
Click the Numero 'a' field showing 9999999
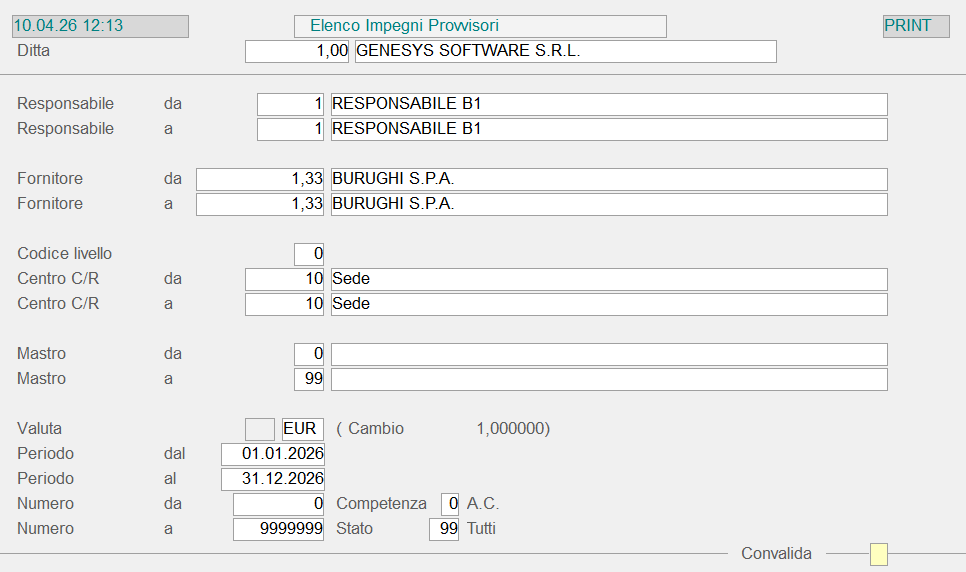[279, 529]
